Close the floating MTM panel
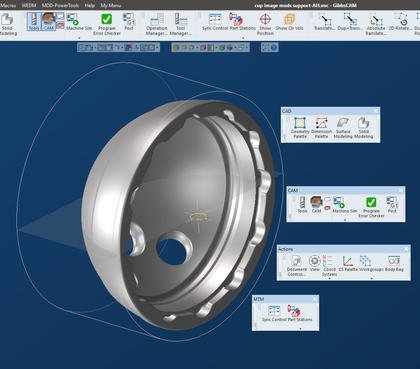The height and width of the screenshot is (369, 420). (314, 299)
